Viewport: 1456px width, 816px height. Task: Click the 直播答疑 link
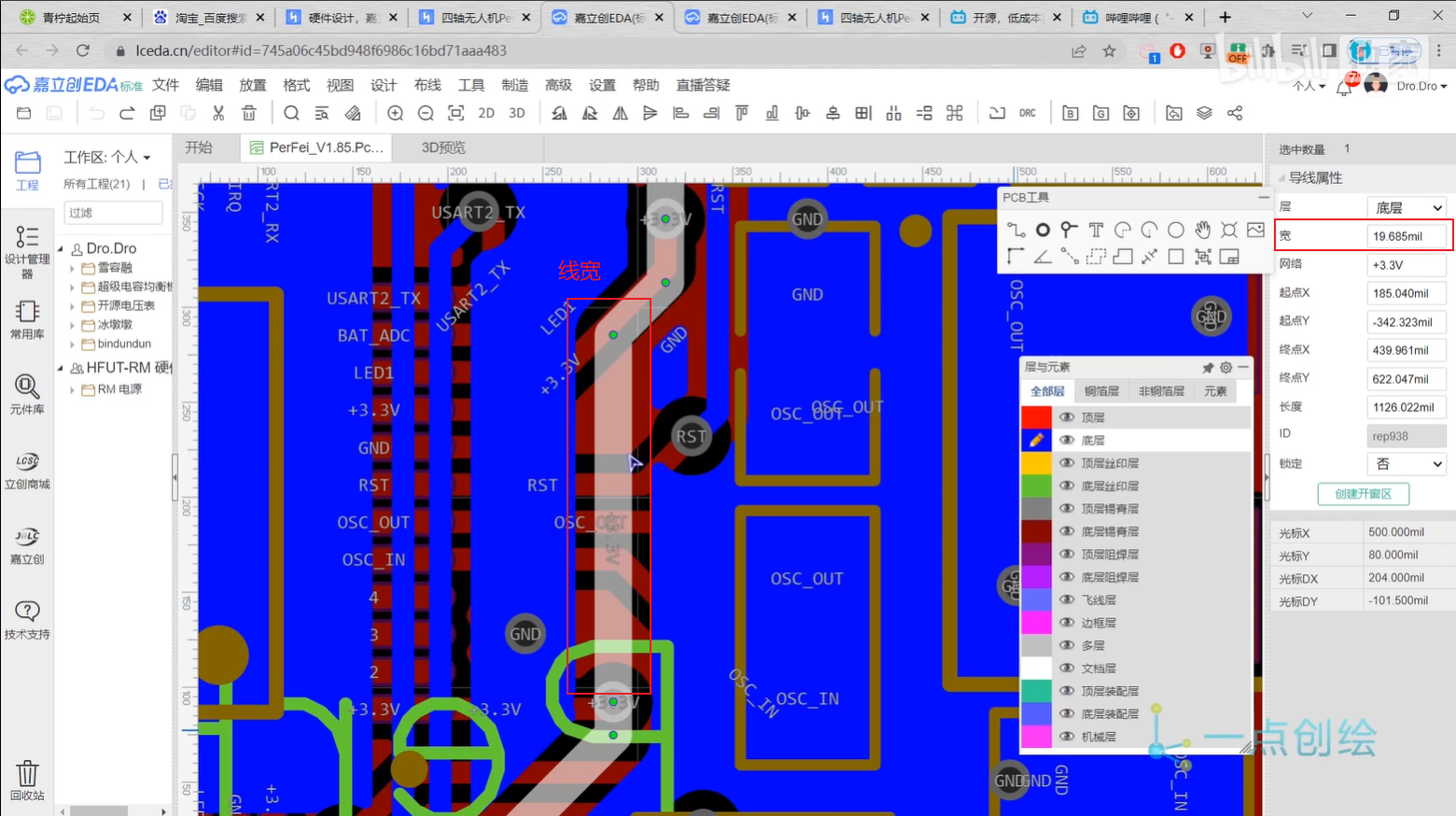[703, 85]
